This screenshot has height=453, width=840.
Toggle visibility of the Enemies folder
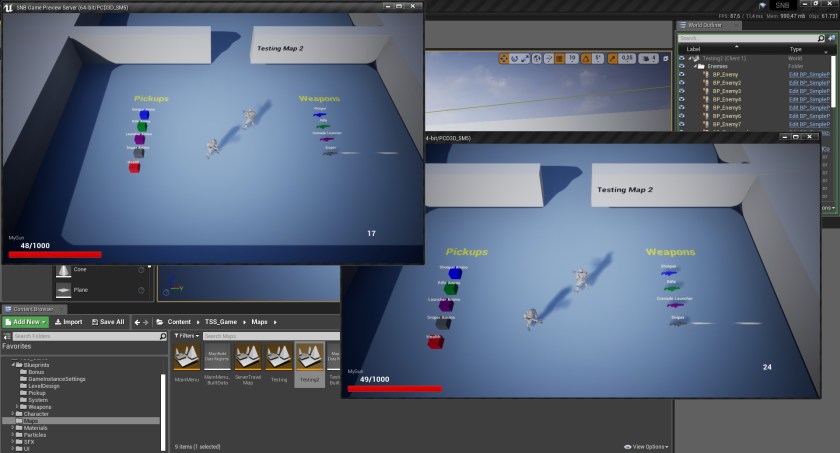click(x=682, y=66)
